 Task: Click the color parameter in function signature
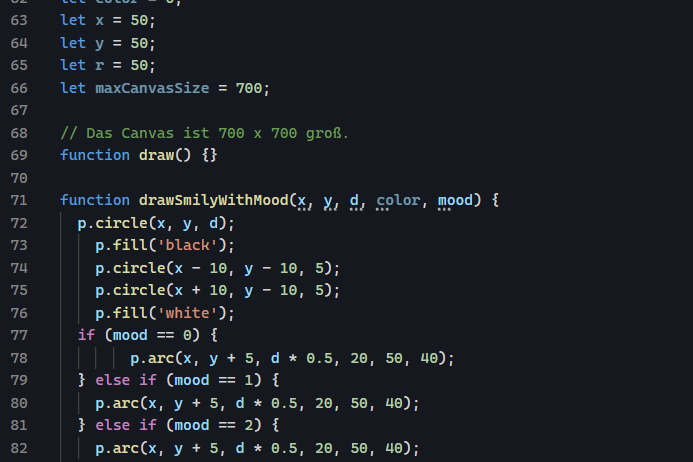point(399,200)
